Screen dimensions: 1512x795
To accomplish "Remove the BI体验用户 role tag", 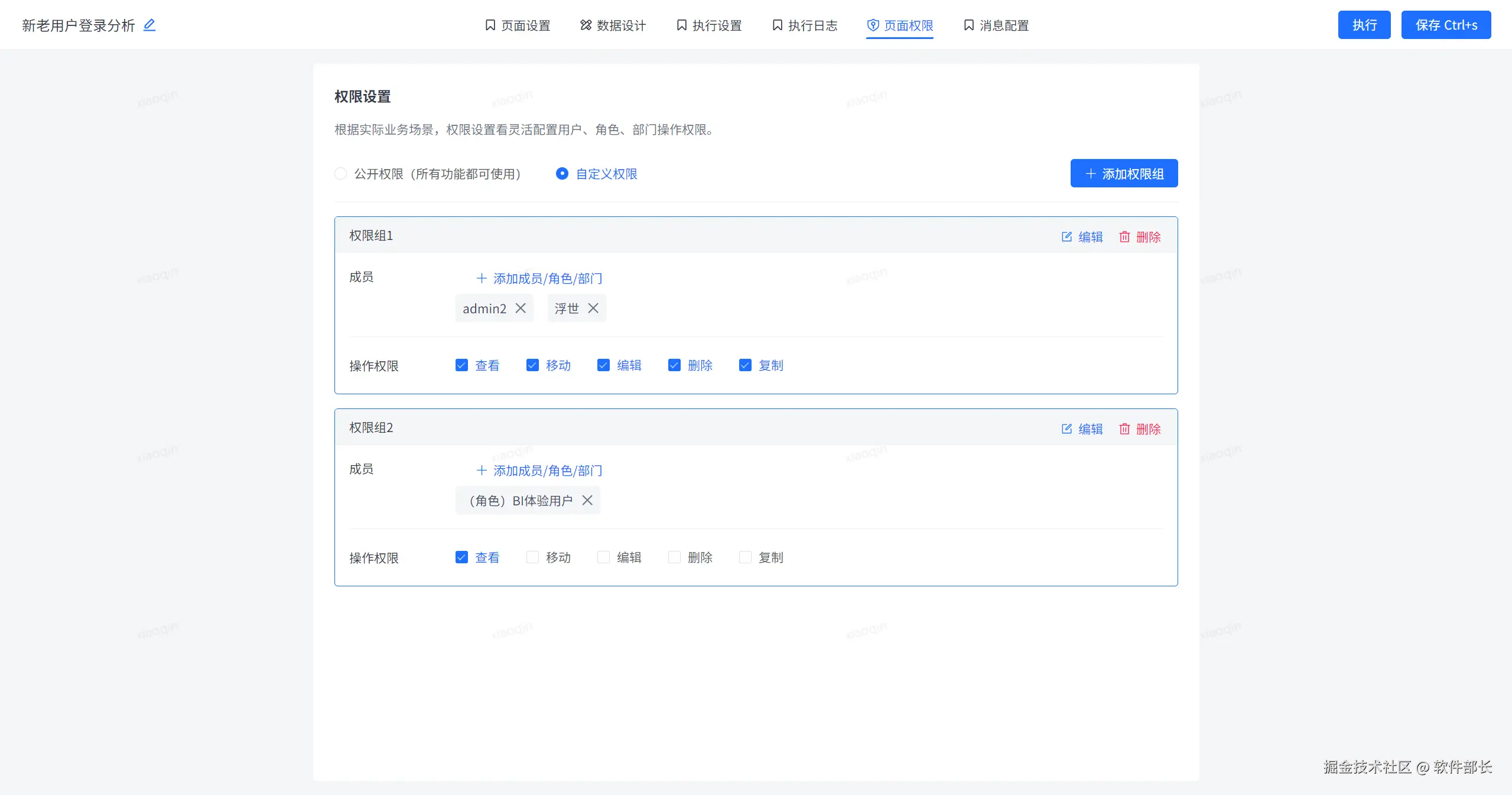I will [587, 500].
